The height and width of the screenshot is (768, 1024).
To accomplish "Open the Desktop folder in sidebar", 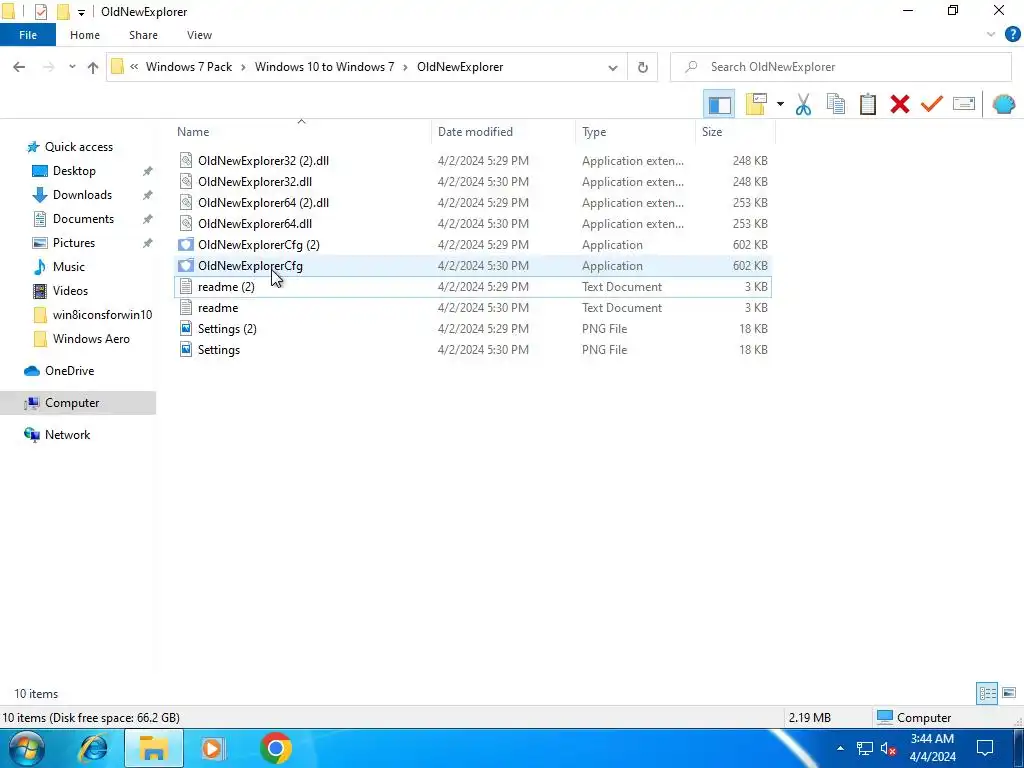I will tap(74, 171).
